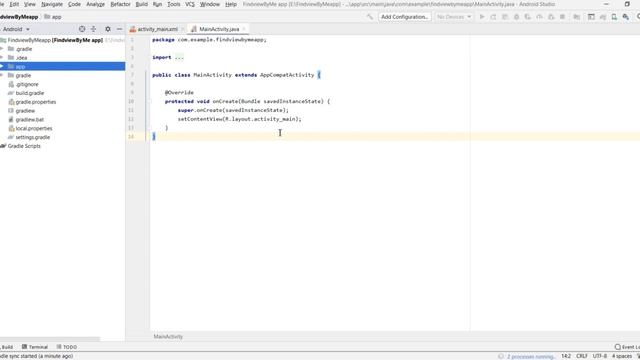Click the UTF-8 encoding status entry
This screenshot has width=640, height=360.
tap(600, 356)
